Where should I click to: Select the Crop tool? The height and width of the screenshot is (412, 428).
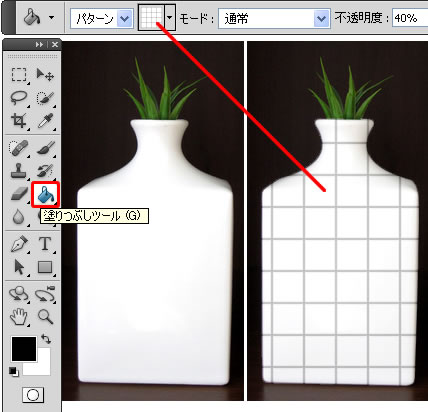click(x=19, y=121)
